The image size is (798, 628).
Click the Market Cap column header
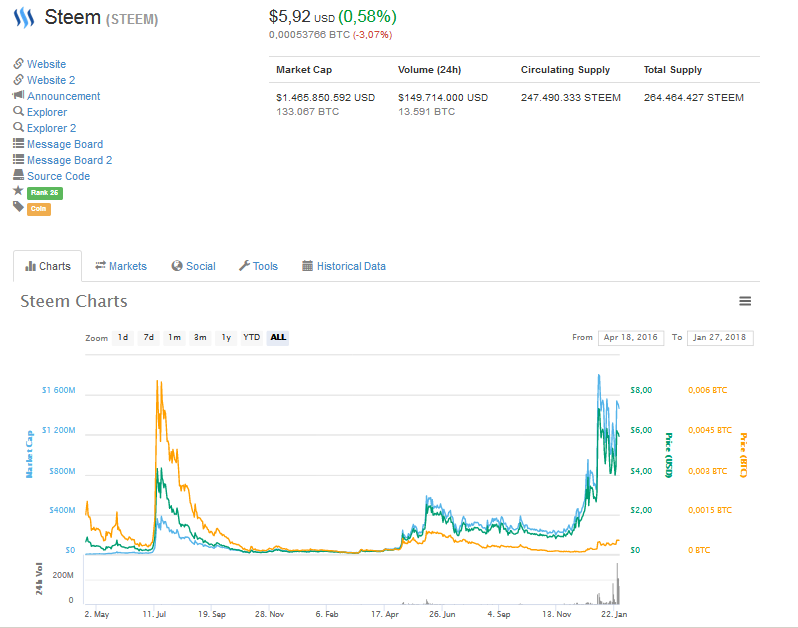point(304,70)
